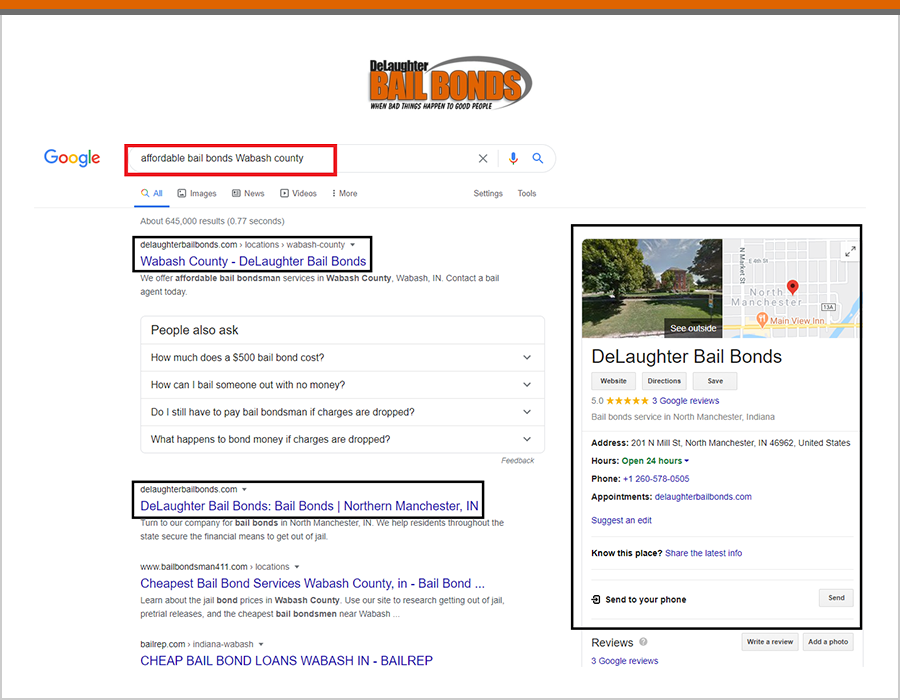Expand "How can I bail someone out with no money?"
Viewport: 900px width, 700px height.
pos(343,385)
